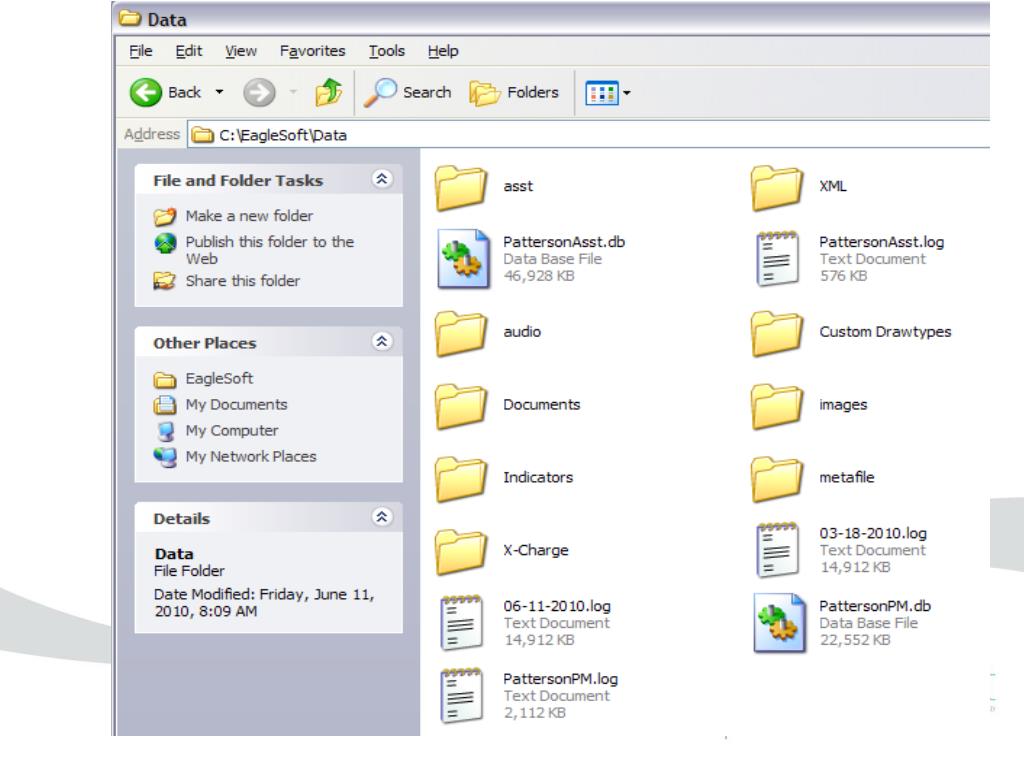Open the Favorites menu
Image resolution: width=1024 pixels, height=768 pixels.
tap(312, 51)
